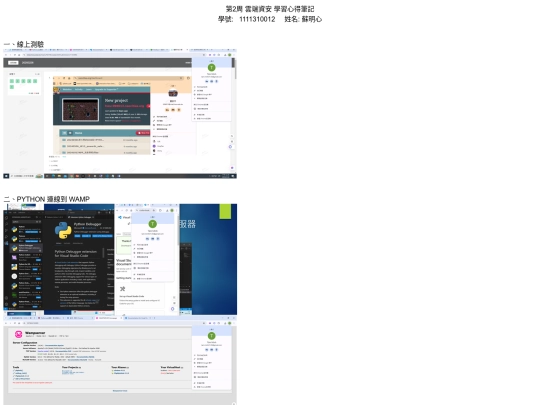Click the Your Projects heading

[x=71, y=367]
